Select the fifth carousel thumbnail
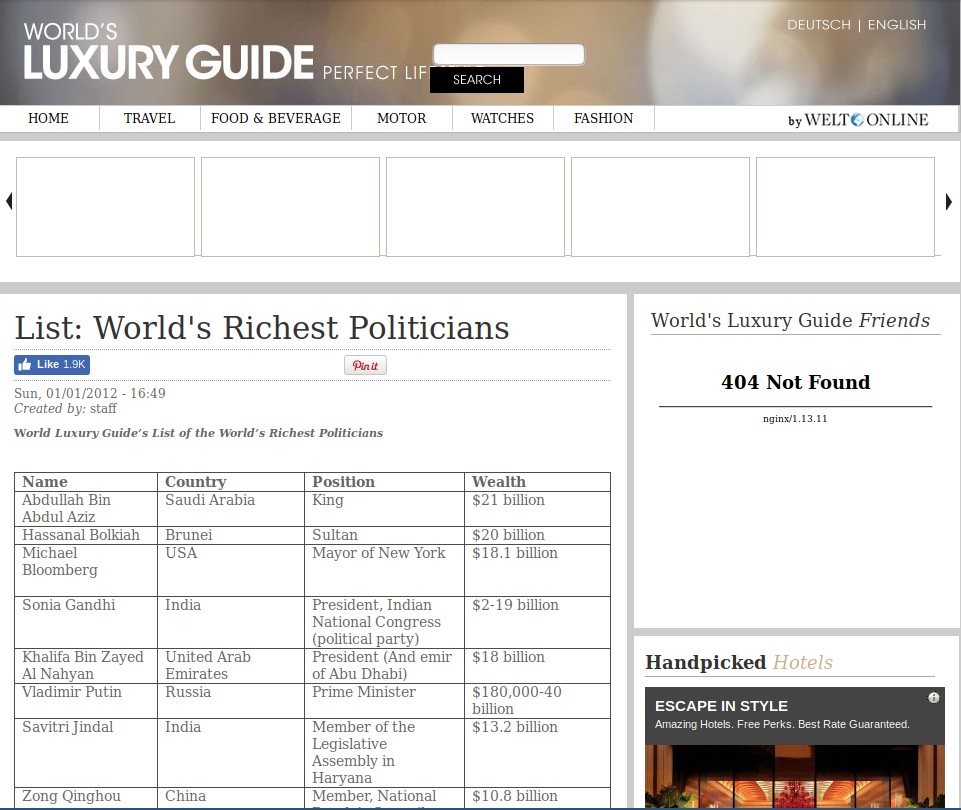Viewport: 961px width, 810px height. 846,207
